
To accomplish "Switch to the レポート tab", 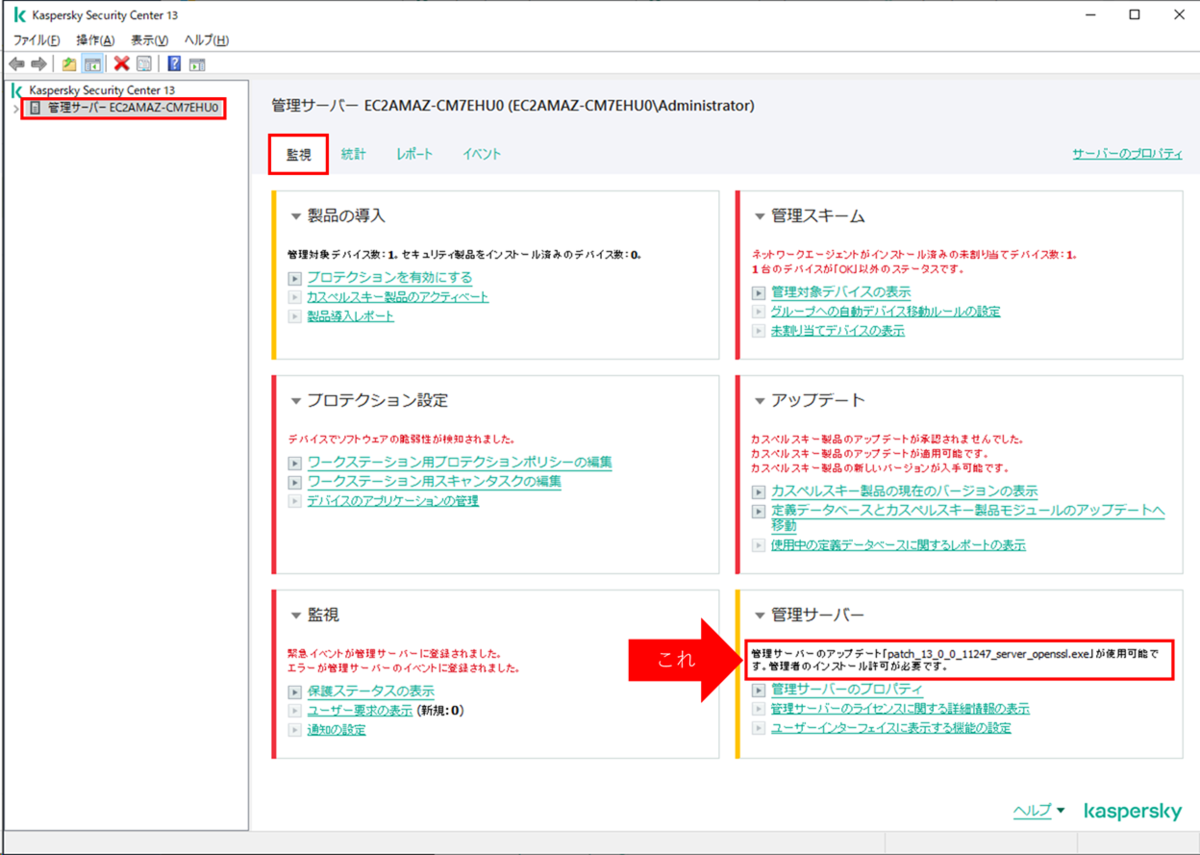I will tap(414, 154).
